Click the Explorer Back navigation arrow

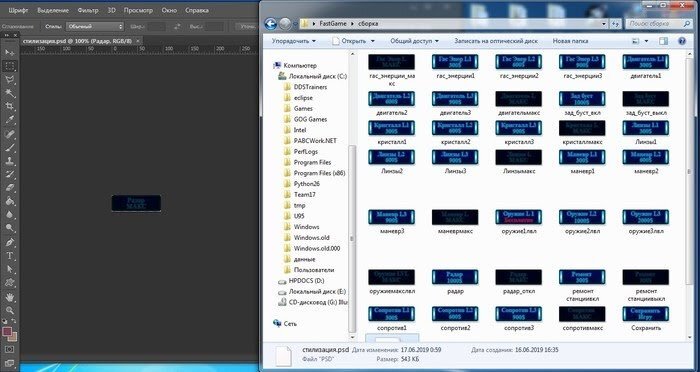point(271,24)
